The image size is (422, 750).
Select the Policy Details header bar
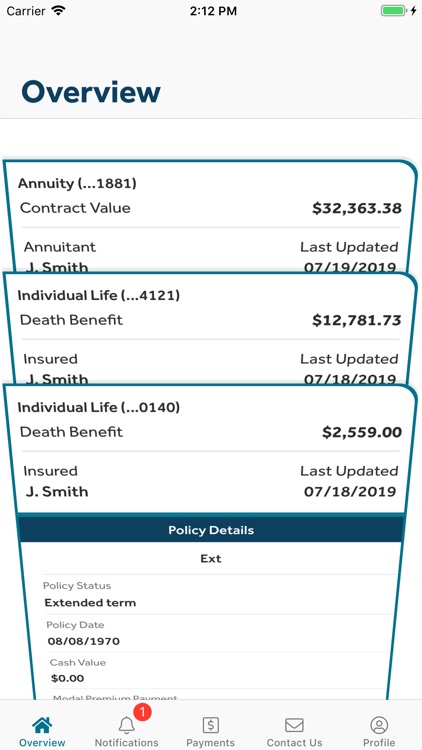pos(211,530)
